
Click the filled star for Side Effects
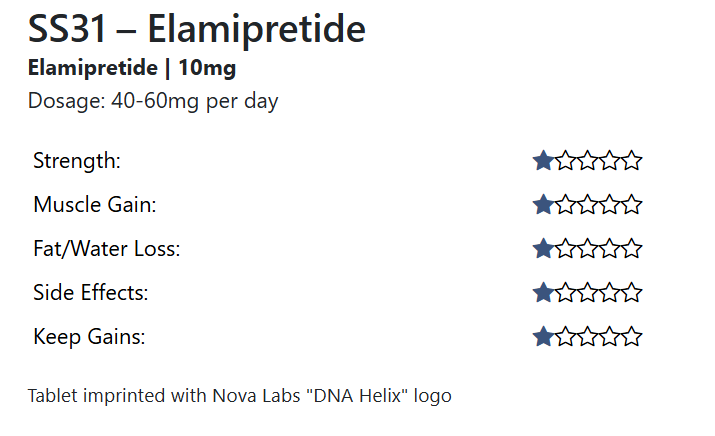click(544, 293)
